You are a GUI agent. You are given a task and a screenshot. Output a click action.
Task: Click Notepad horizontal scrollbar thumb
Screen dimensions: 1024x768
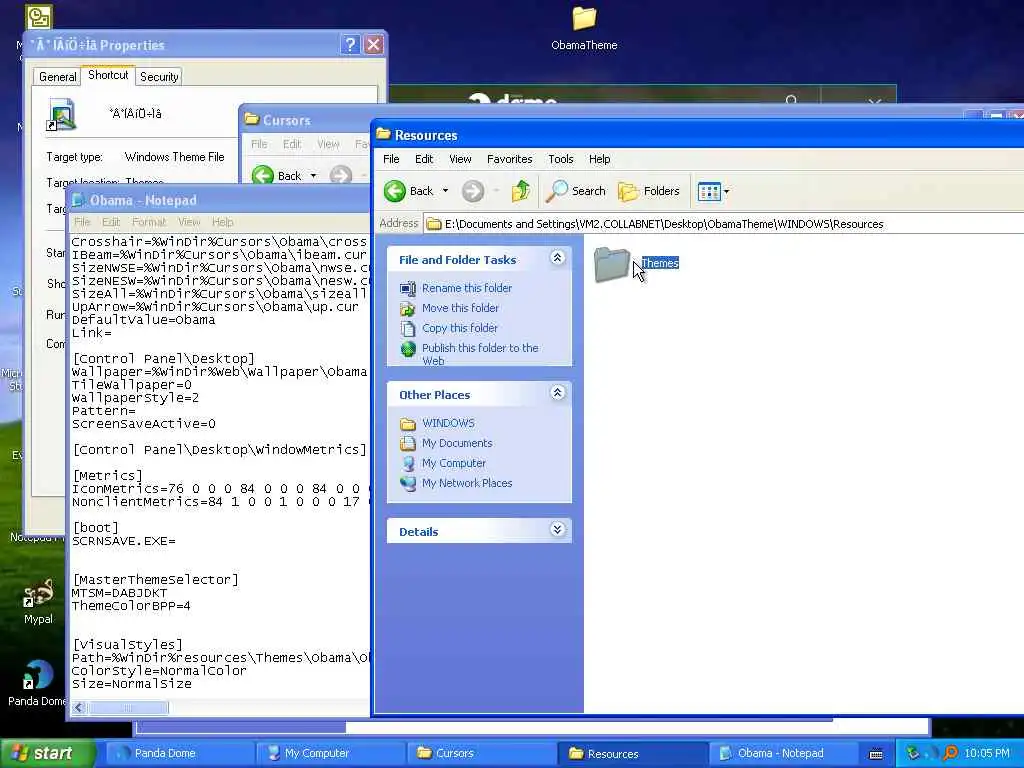click(128, 708)
